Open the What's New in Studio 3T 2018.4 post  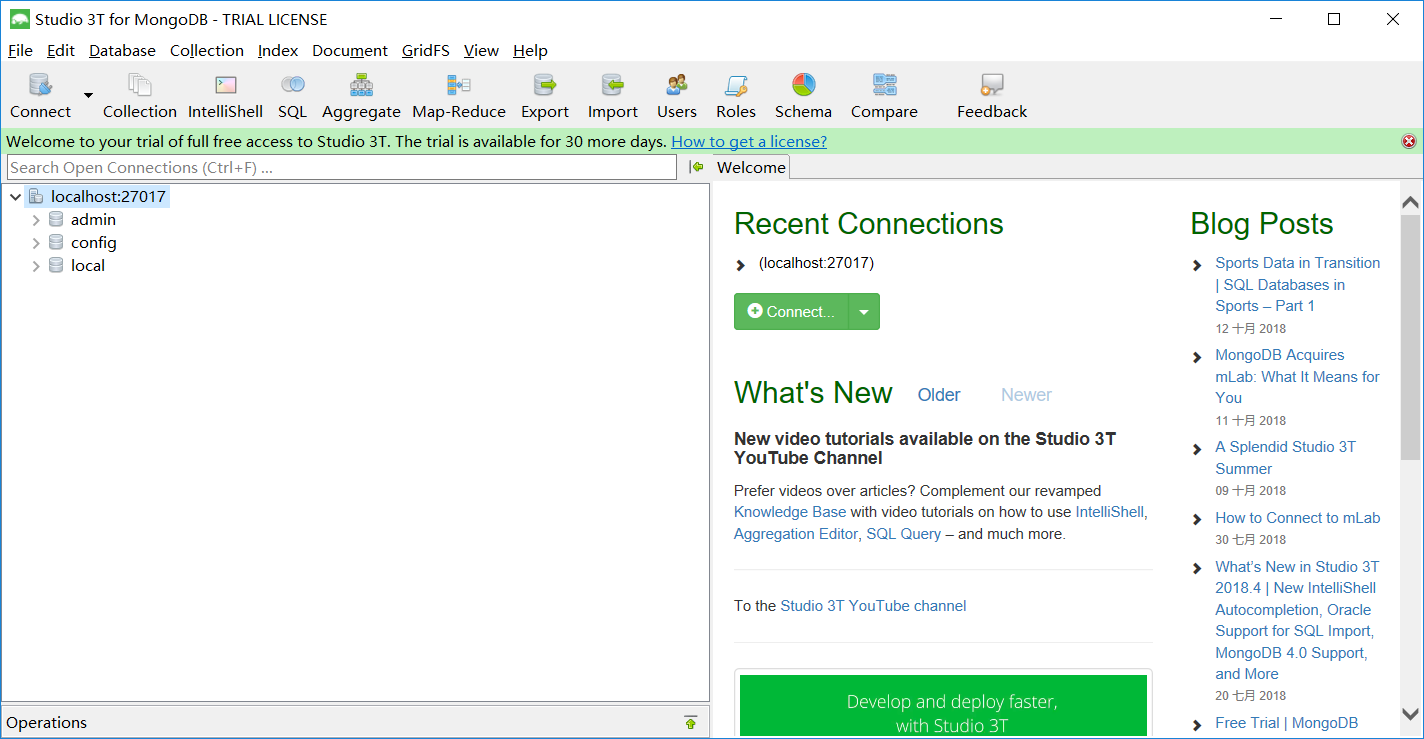point(1297,620)
